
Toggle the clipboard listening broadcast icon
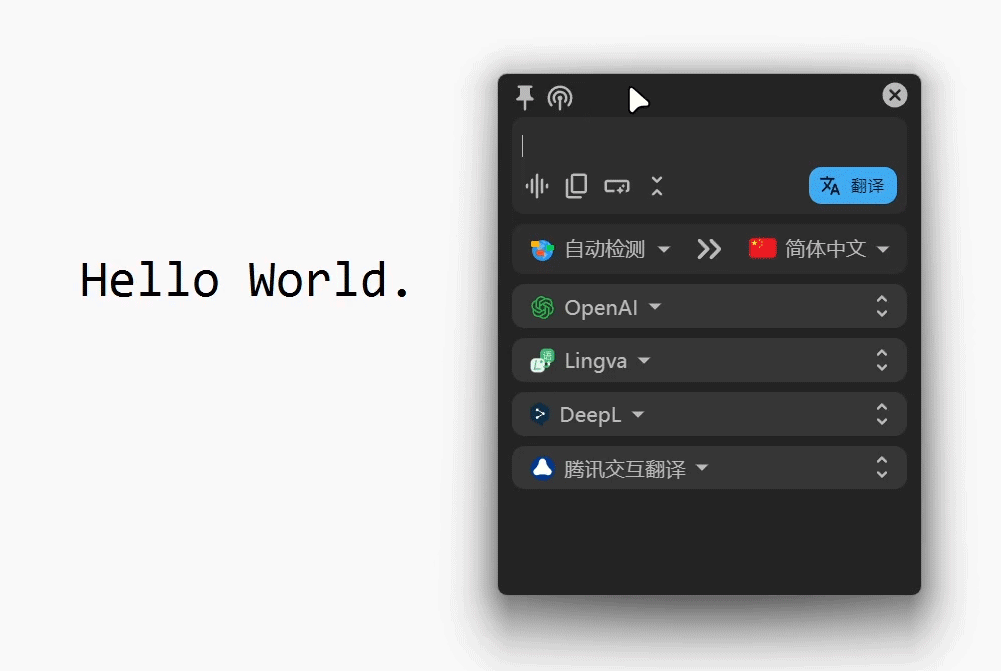click(560, 98)
